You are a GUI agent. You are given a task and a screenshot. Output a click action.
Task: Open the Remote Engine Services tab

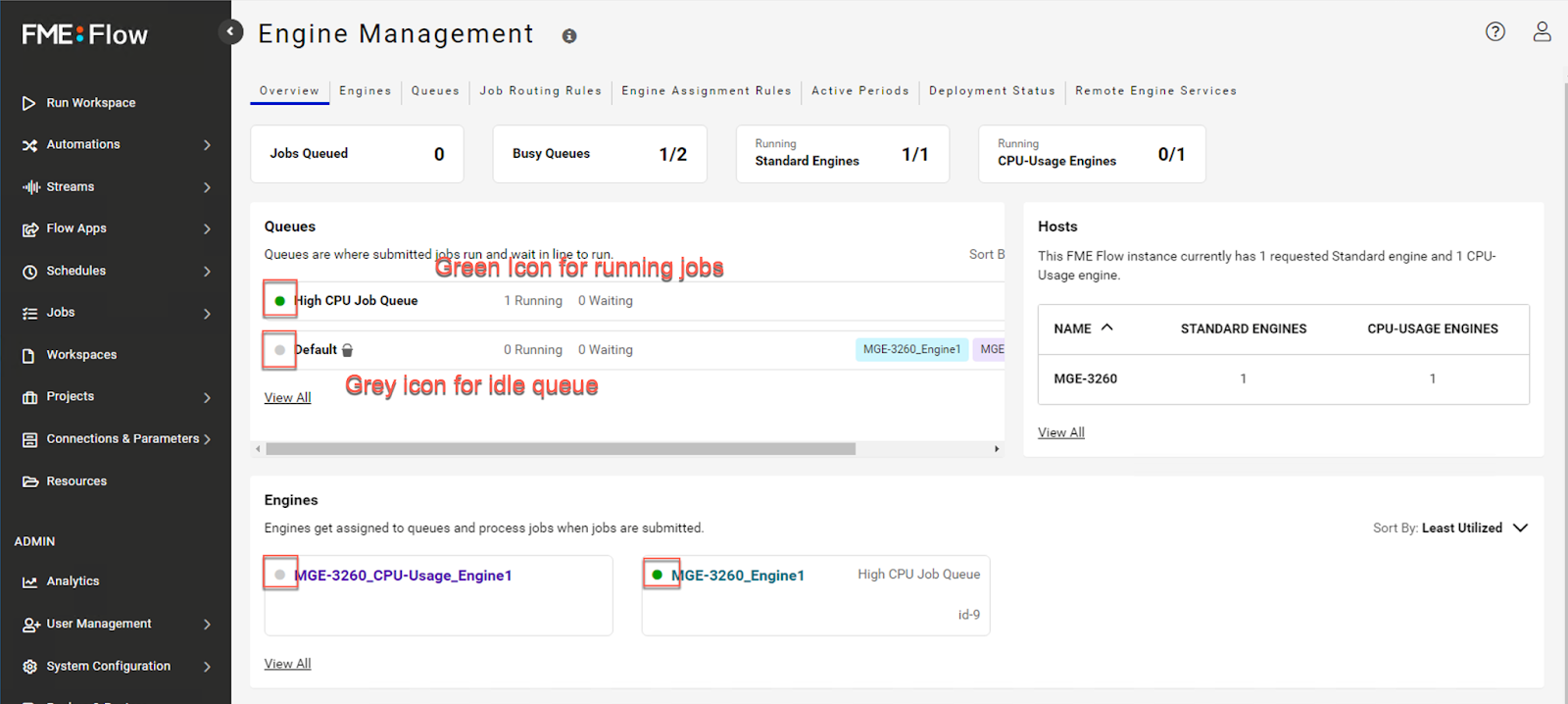tap(1155, 90)
